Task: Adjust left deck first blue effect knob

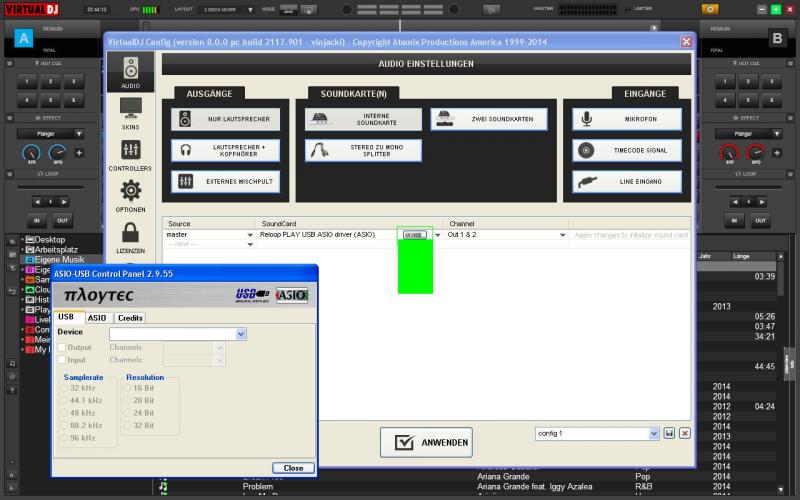Action: click(x=32, y=153)
